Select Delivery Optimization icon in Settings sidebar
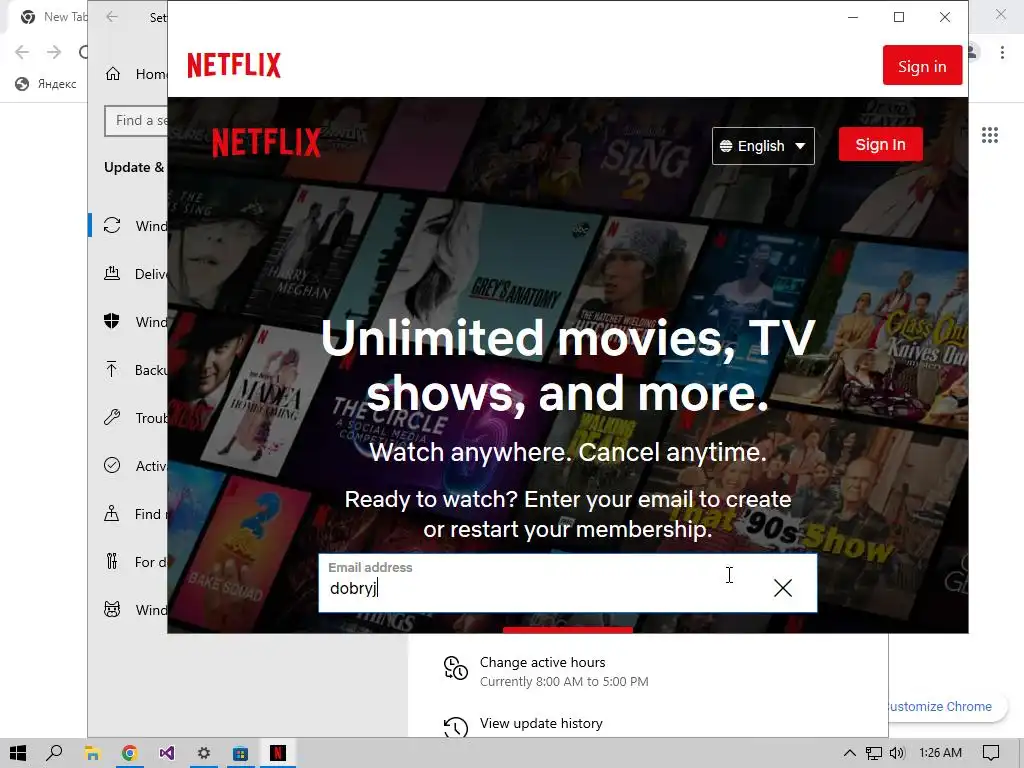1024x768 pixels. point(112,274)
